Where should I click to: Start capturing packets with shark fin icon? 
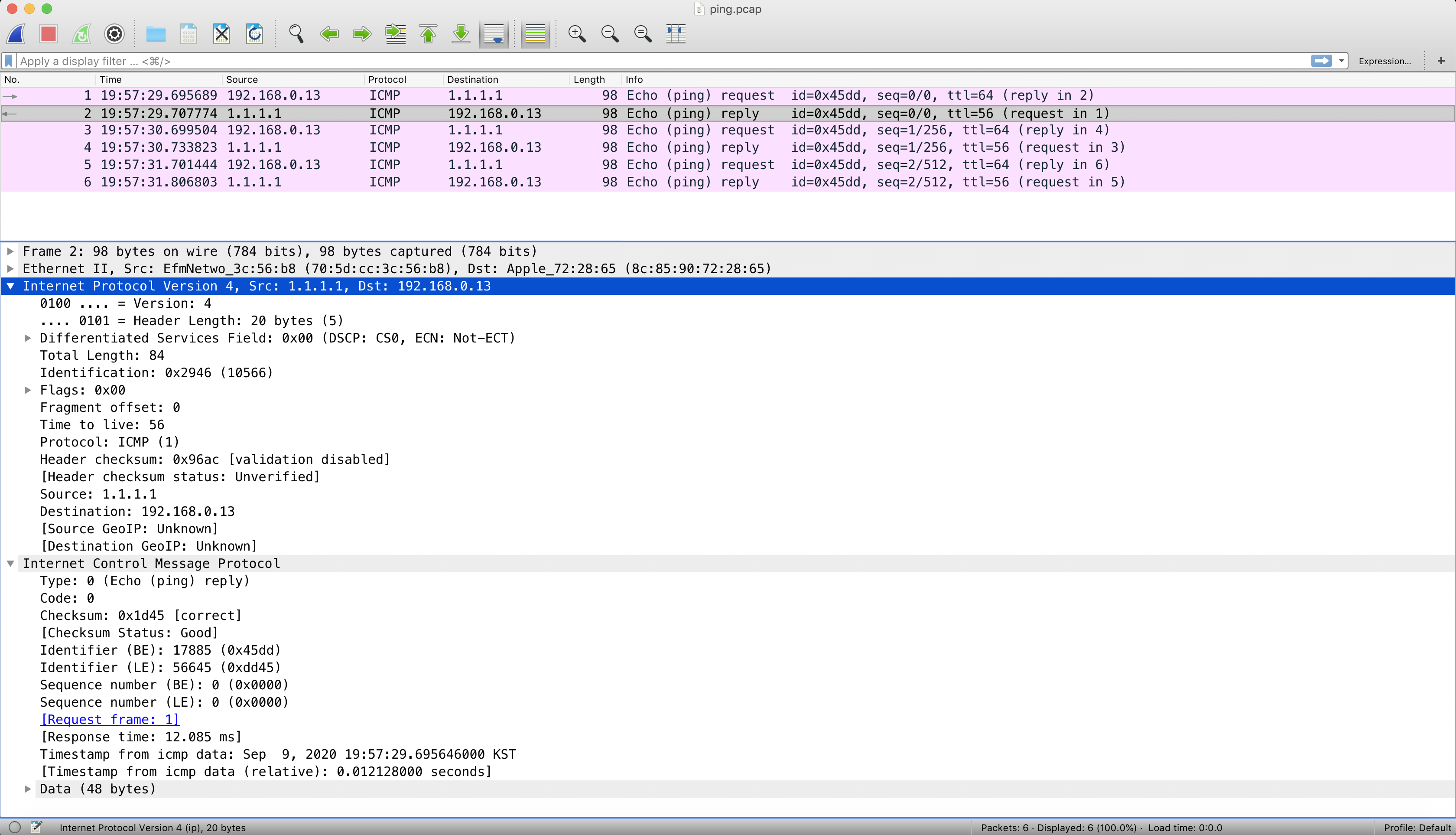click(x=16, y=34)
